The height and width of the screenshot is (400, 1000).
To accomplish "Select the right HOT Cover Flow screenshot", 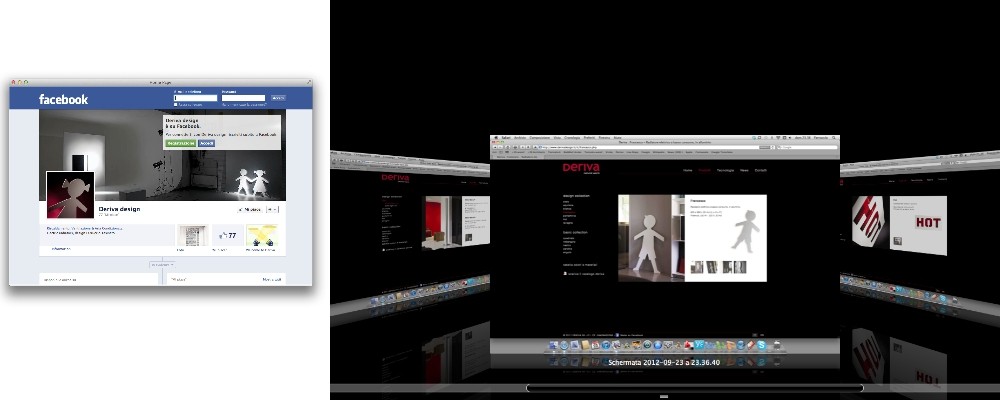I will coord(920,233).
